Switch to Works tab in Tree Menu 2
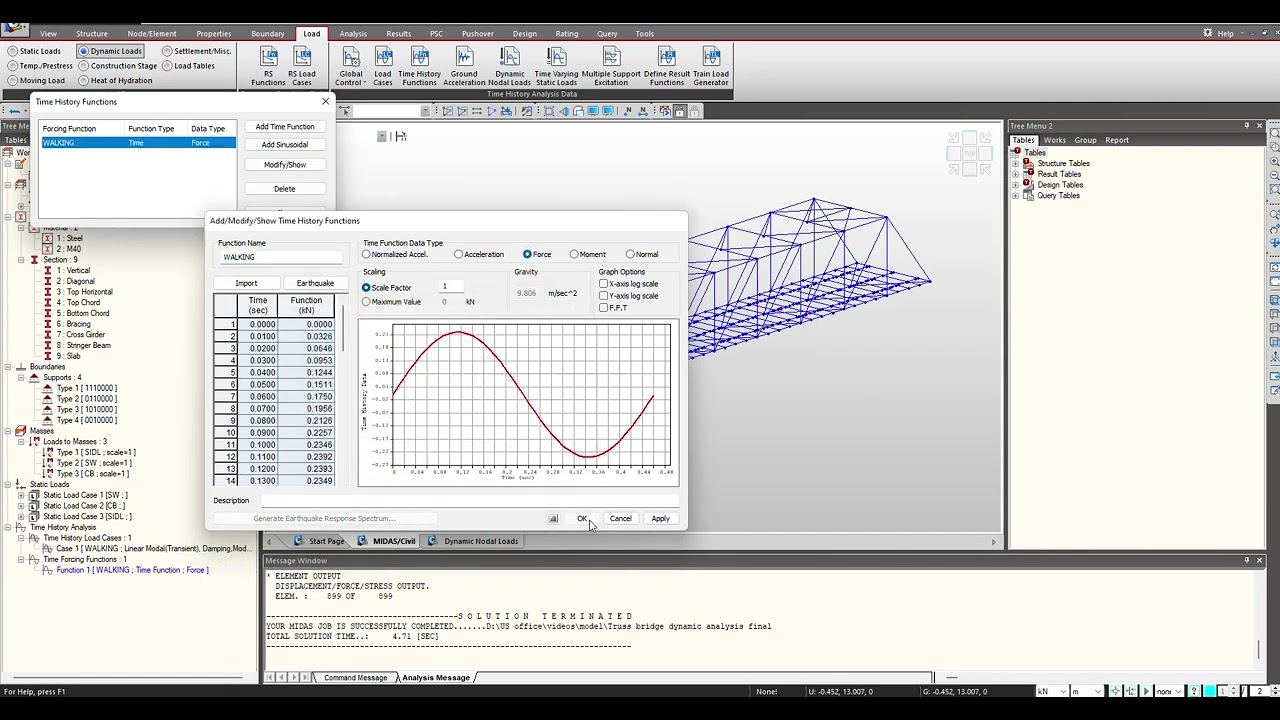Screen dimensions: 1280x720 pyautogui.click(x=1055, y=140)
